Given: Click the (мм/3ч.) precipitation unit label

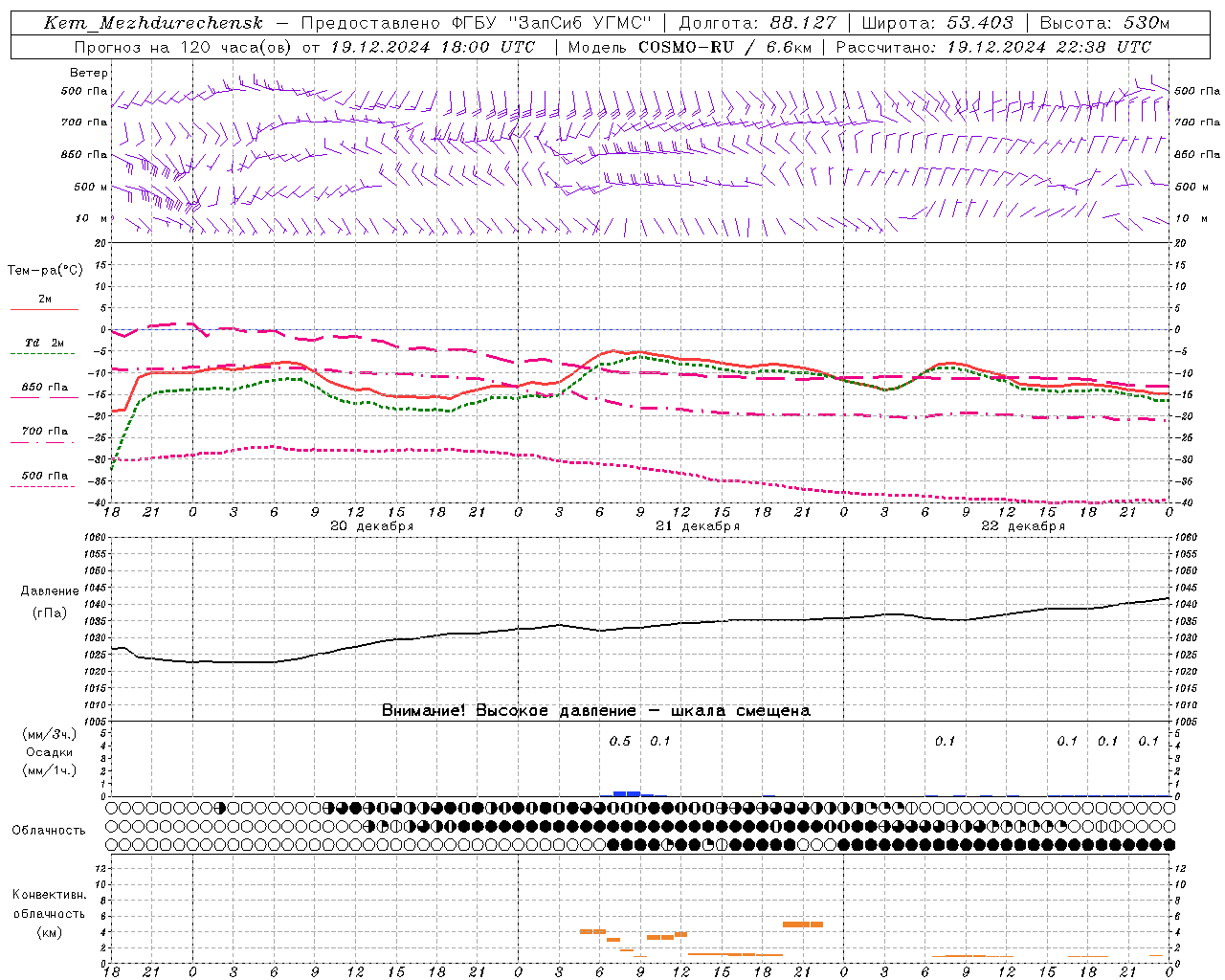Looking at the screenshot, I should (49, 734).
